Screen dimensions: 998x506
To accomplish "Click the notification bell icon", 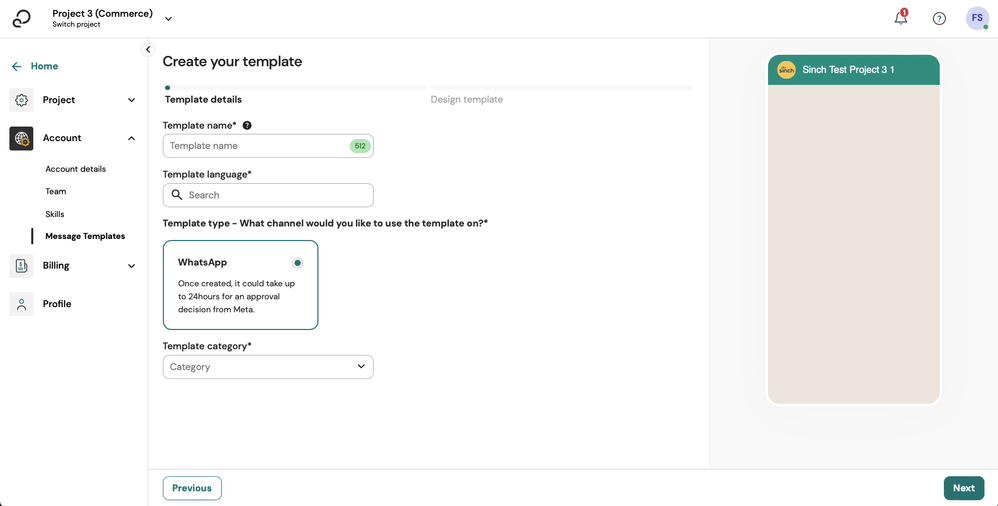I will [x=901, y=18].
